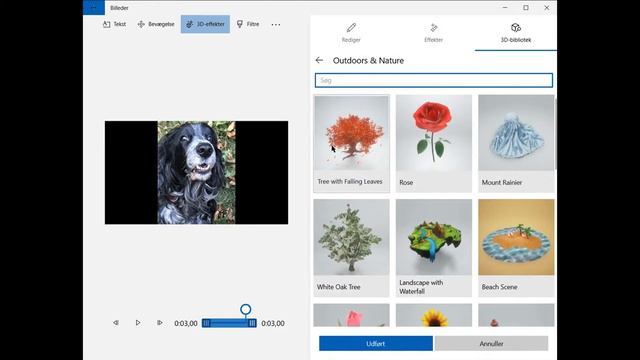Viewport: 640px width, 360px height.
Task: Go back from Outdoors & Nature category
Action: point(319,60)
